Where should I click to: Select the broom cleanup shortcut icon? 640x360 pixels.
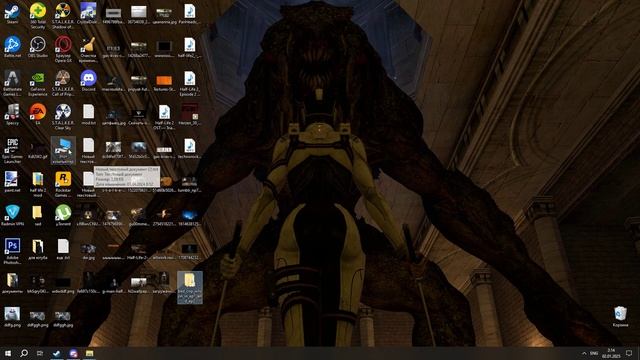tap(88, 49)
